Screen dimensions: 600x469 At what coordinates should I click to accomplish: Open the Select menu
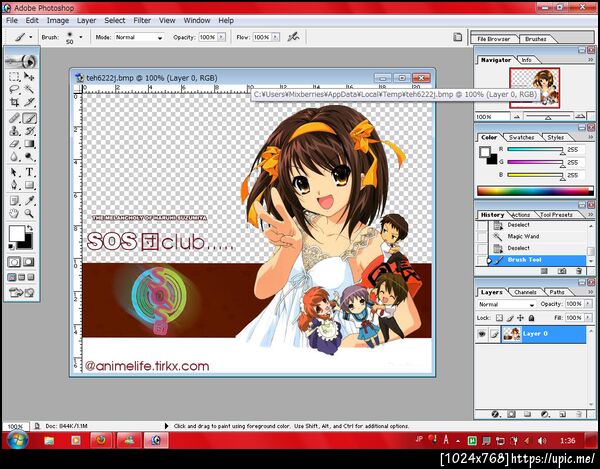[x=114, y=20]
